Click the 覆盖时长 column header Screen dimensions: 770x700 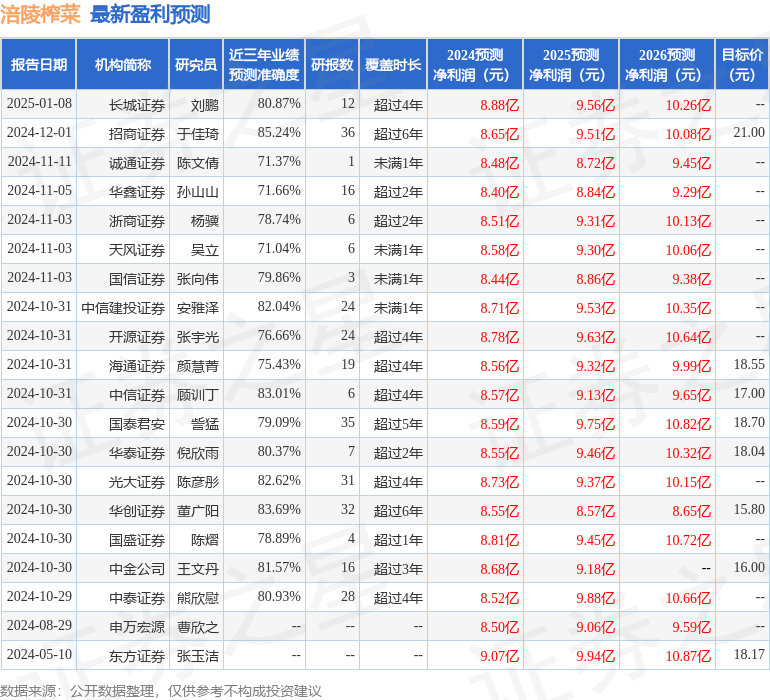393,64
